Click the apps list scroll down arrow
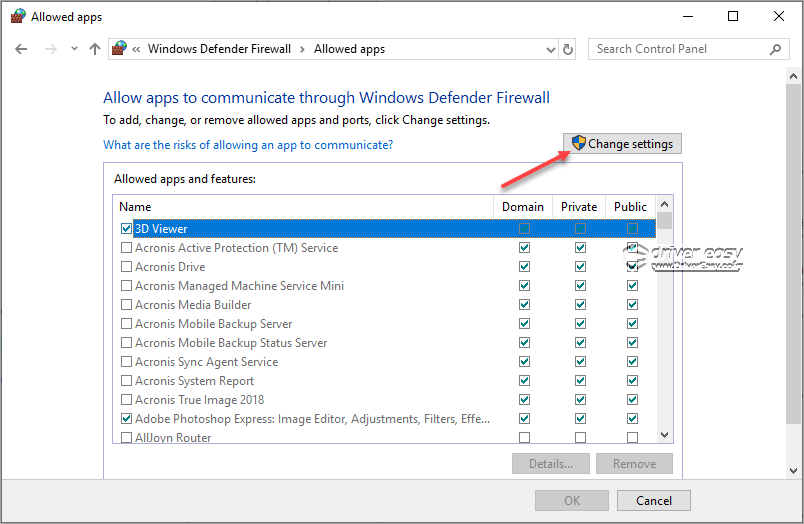This screenshot has width=804, height=524. (x=665, y=435)
